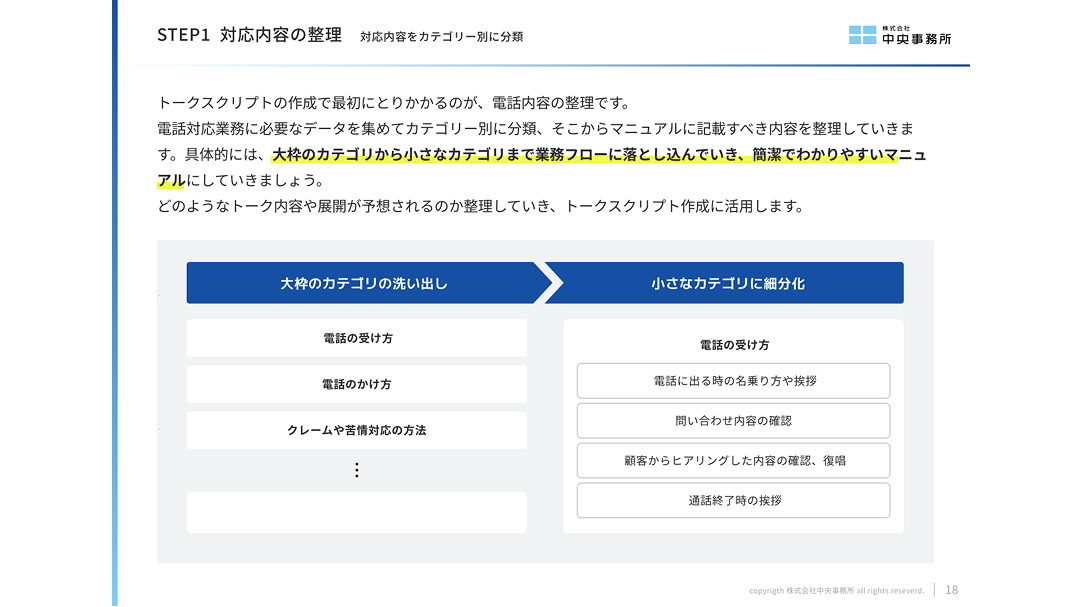Select the クレームや苦情対応の方法 box
The height and width of the screenshot is (607, 1080).
357,431
